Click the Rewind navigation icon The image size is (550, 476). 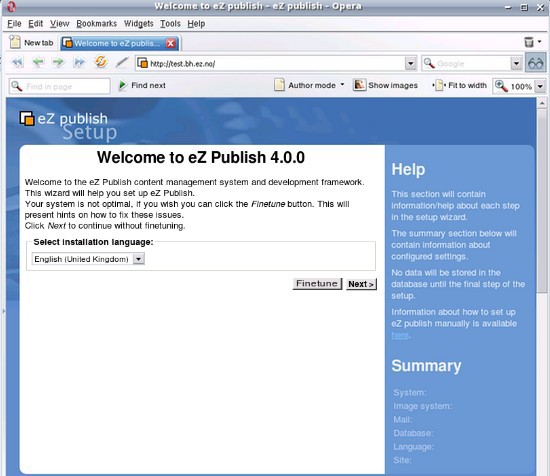[x=17, y=62]
